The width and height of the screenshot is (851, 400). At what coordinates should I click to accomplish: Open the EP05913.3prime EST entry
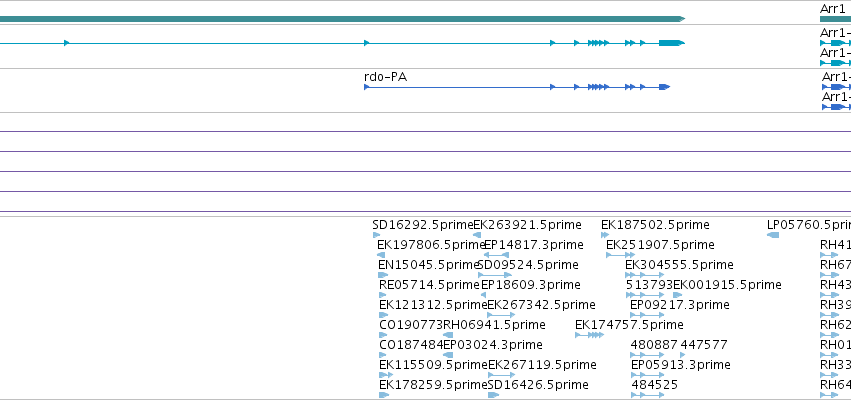pos(681,365)
